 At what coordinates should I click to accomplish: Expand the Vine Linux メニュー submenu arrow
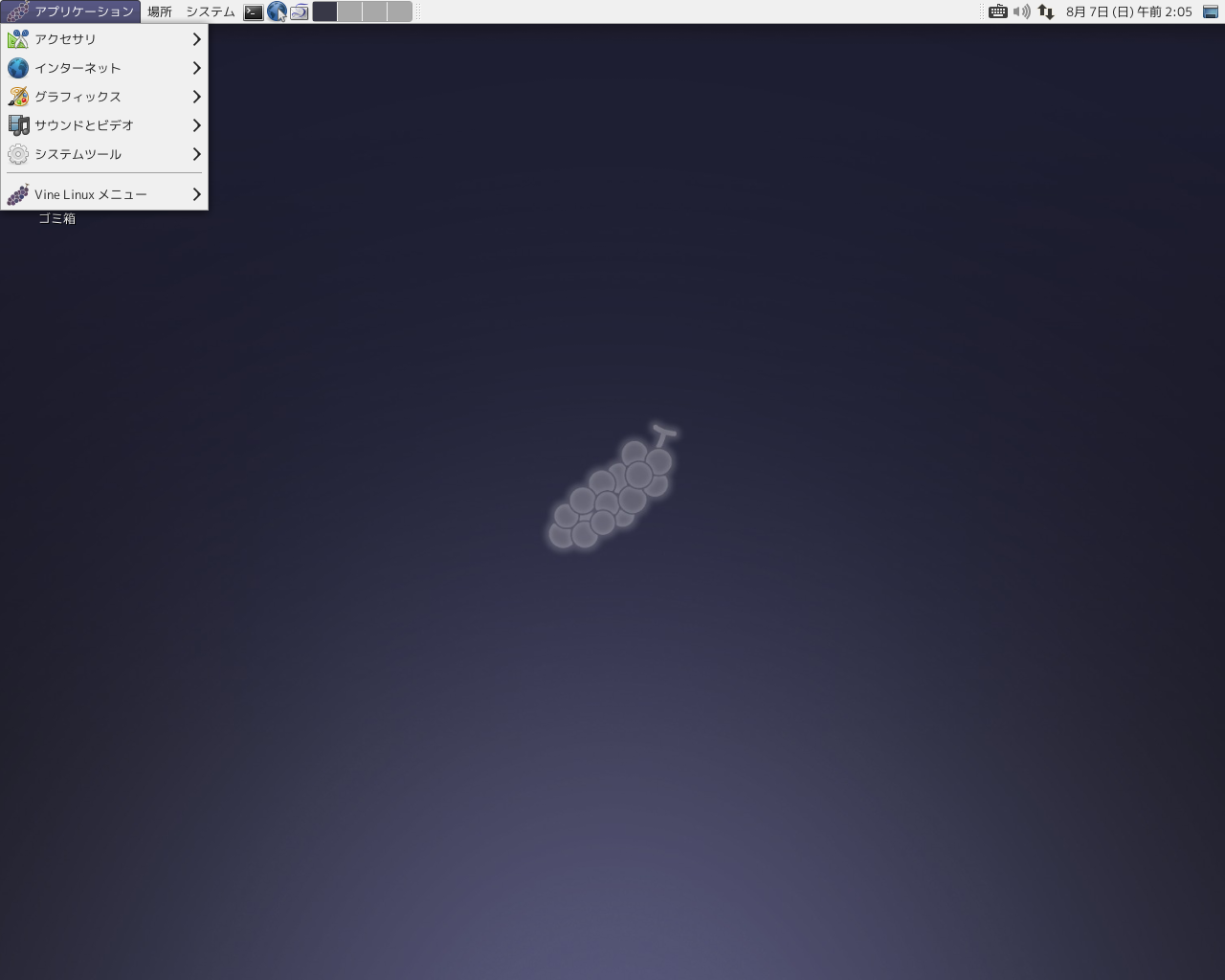coord(196,194)
